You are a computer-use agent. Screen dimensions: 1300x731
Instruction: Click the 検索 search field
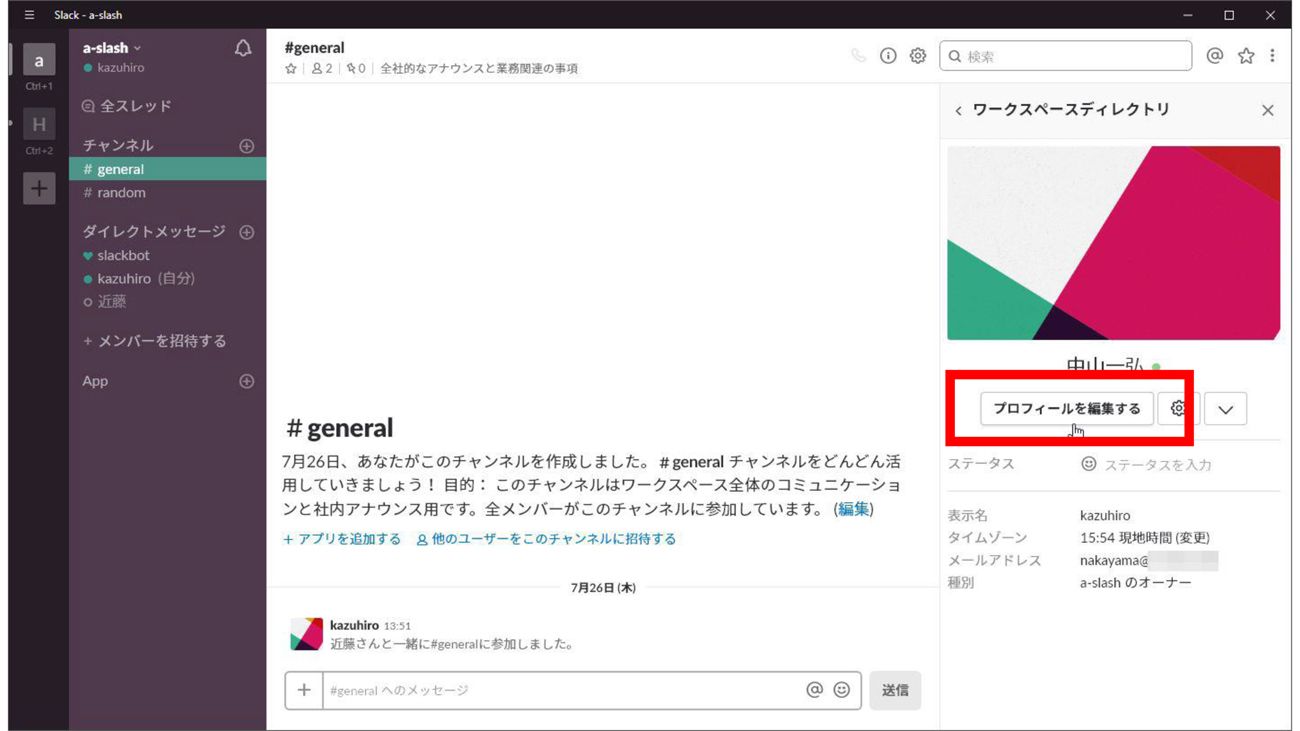pyautogui.click(x=1066, y=56)
